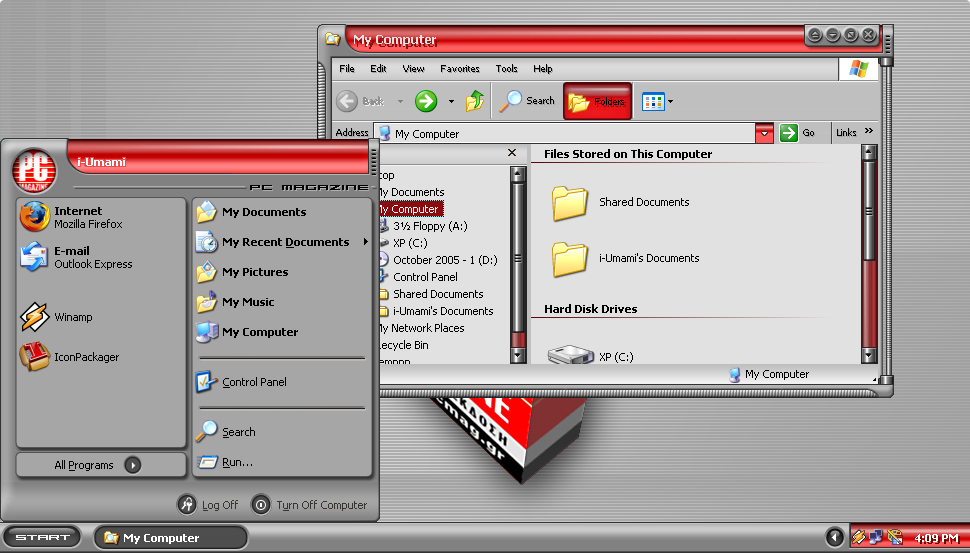This screenshot has width=970, height=553.
Task: Click the Log Off button
Action: tap(208, 505)
